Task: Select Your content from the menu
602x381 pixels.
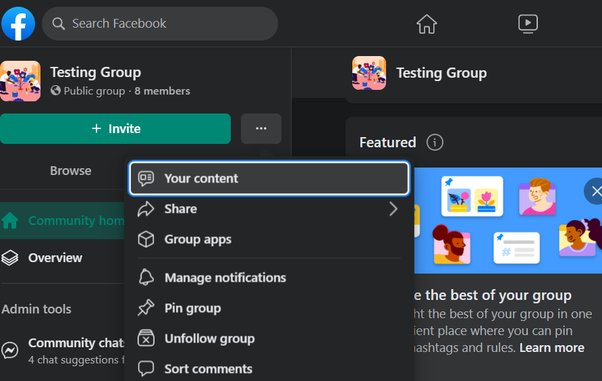Action: pyautogui.click(x=269, y=178)
